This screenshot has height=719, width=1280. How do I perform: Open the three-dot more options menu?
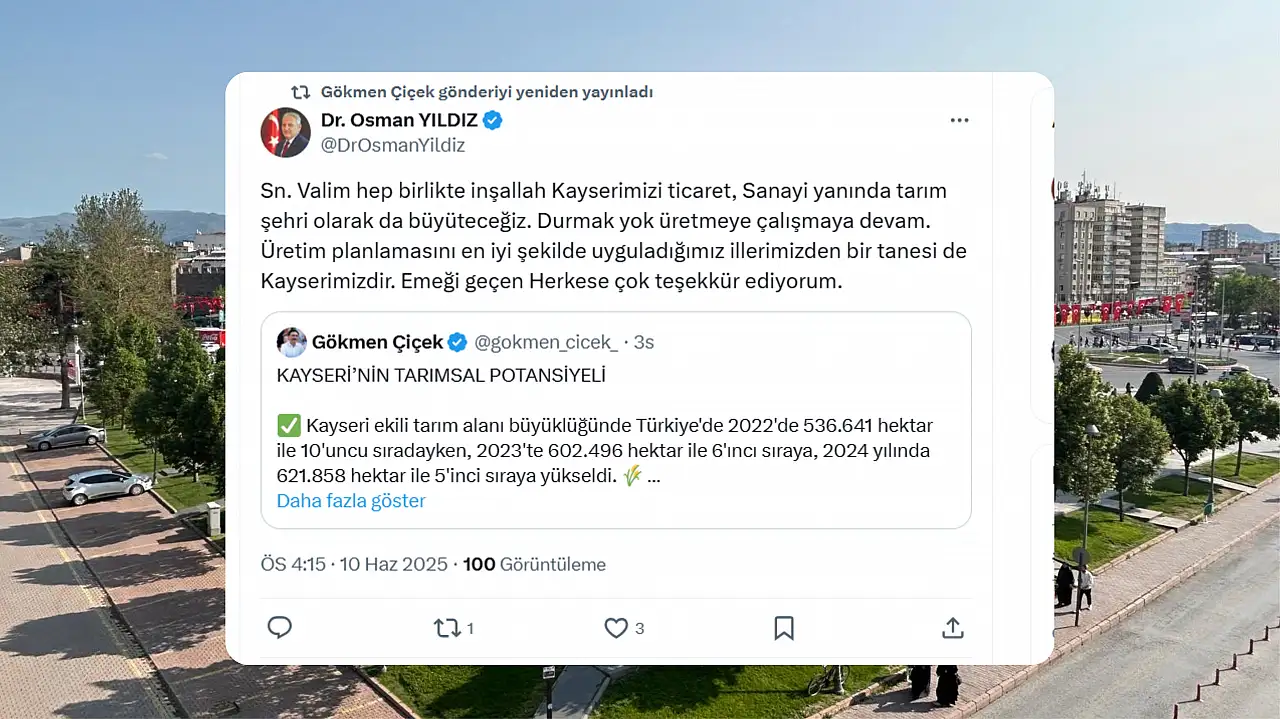pyautogui.click(x=960, y=120)
